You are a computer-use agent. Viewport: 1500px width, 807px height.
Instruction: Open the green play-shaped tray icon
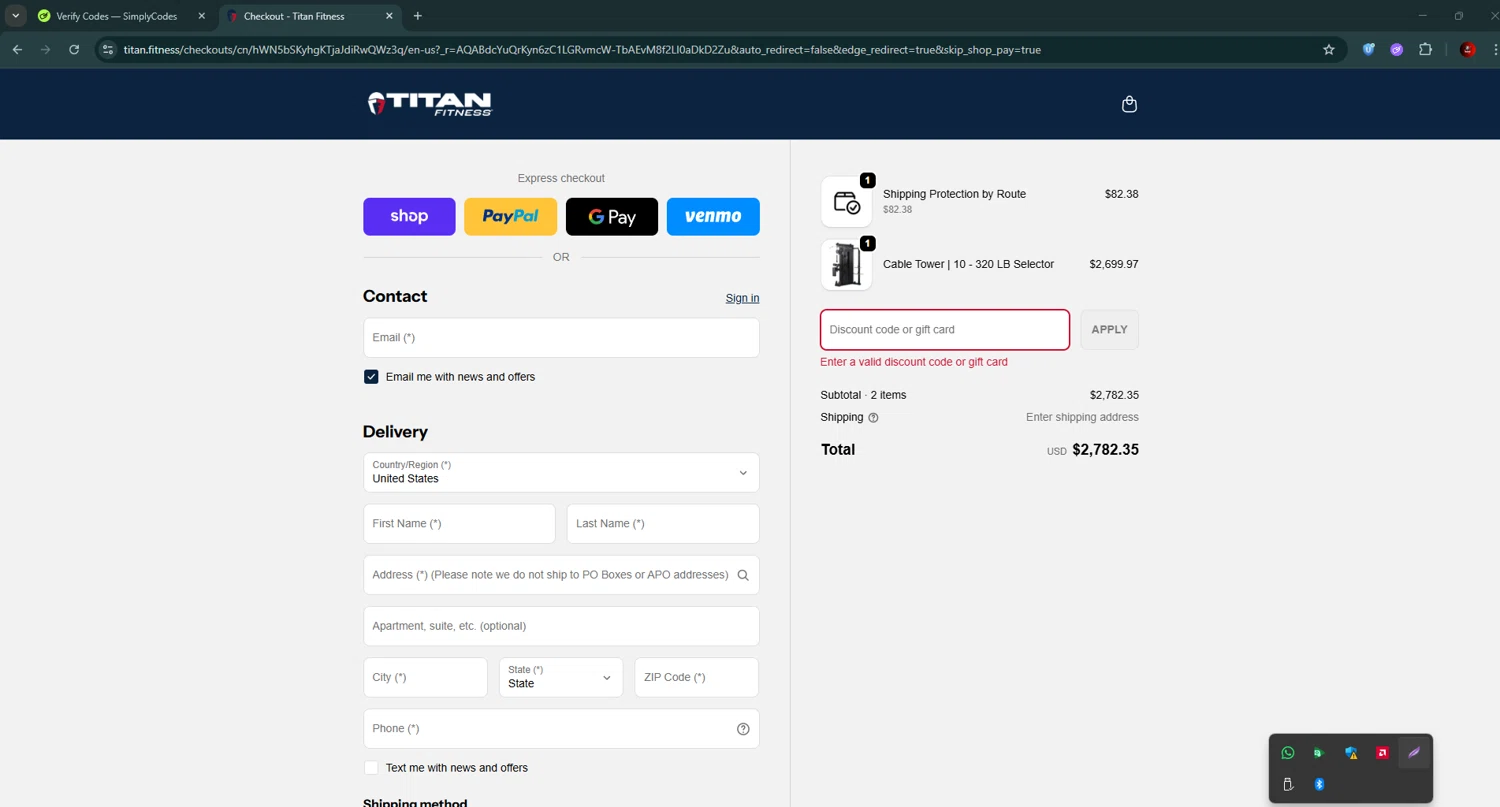point(1319,753)
